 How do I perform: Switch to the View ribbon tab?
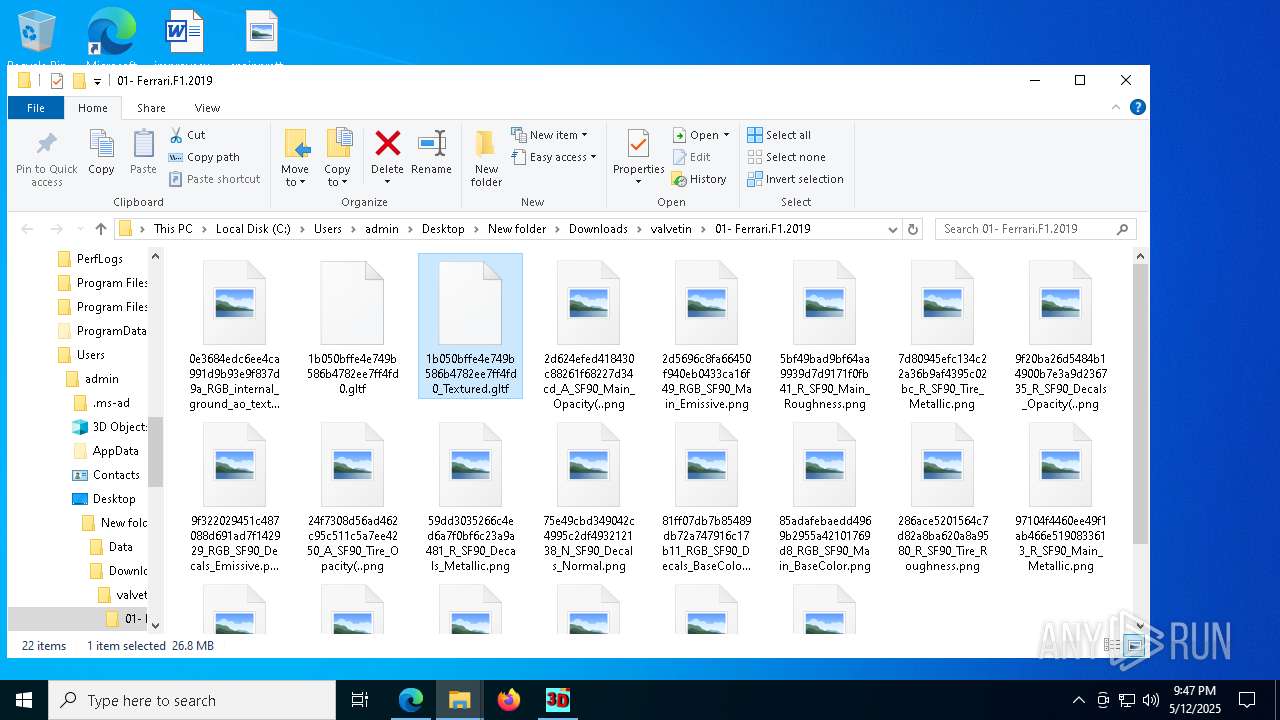point(207,108)
